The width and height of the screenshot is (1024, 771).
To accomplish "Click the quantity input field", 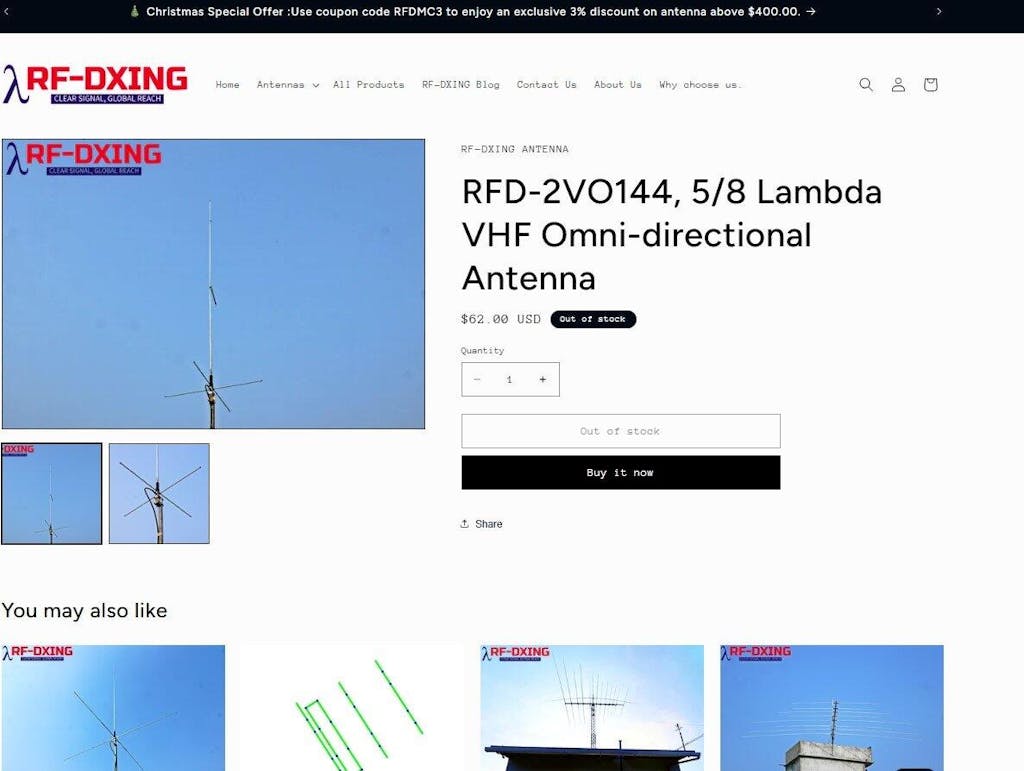I will (x=509, y=379).
